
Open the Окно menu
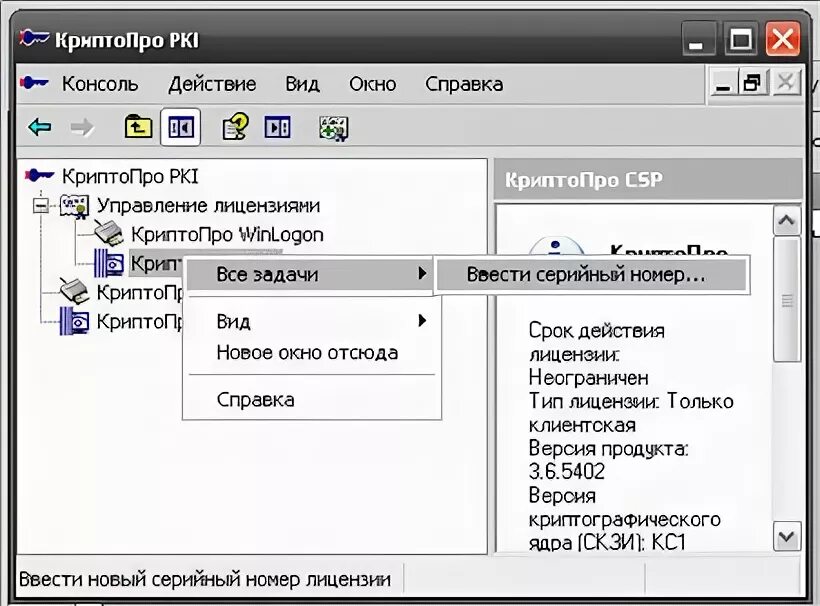tap(373, 84)
